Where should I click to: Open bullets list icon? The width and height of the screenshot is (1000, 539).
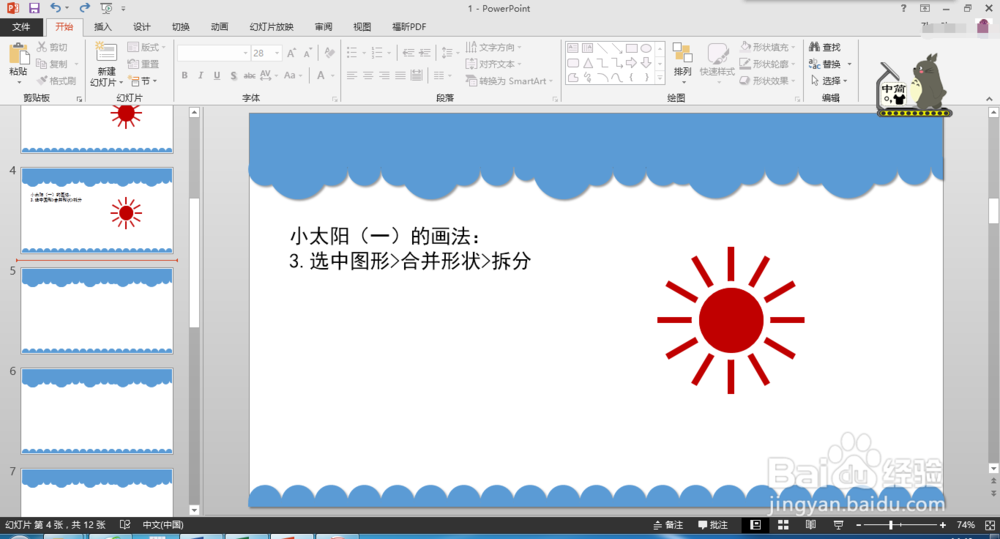(x=352, y=53)
